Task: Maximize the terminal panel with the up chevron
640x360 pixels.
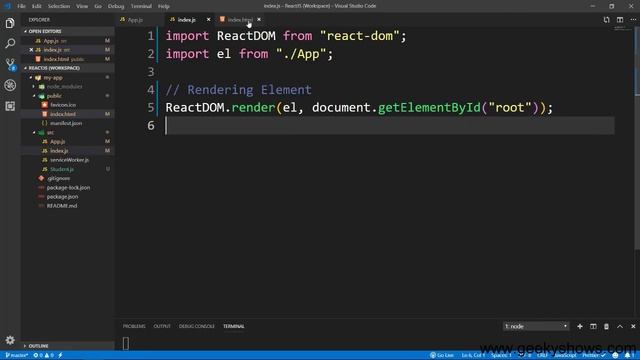Action: coord(620,326)
